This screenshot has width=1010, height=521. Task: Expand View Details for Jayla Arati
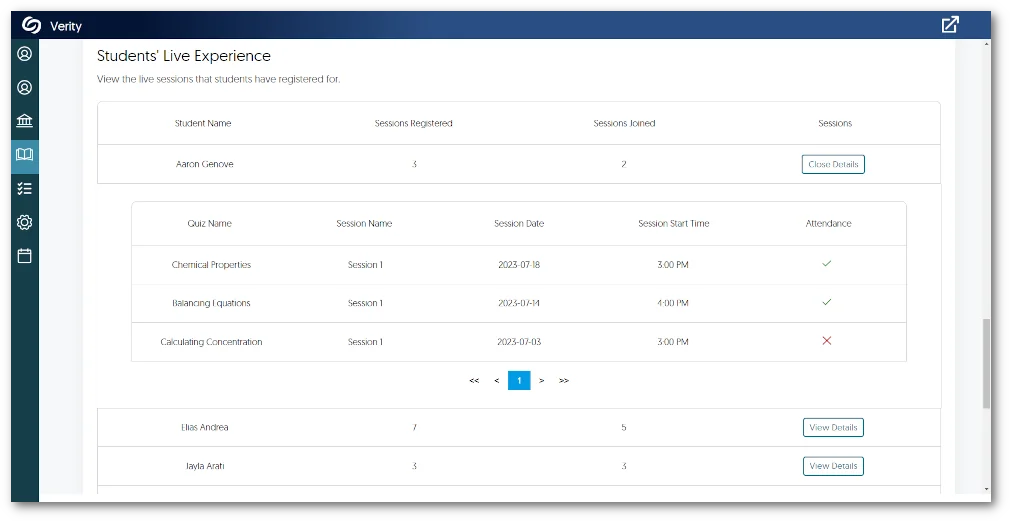pyautogui.click(x=833, y=466)
